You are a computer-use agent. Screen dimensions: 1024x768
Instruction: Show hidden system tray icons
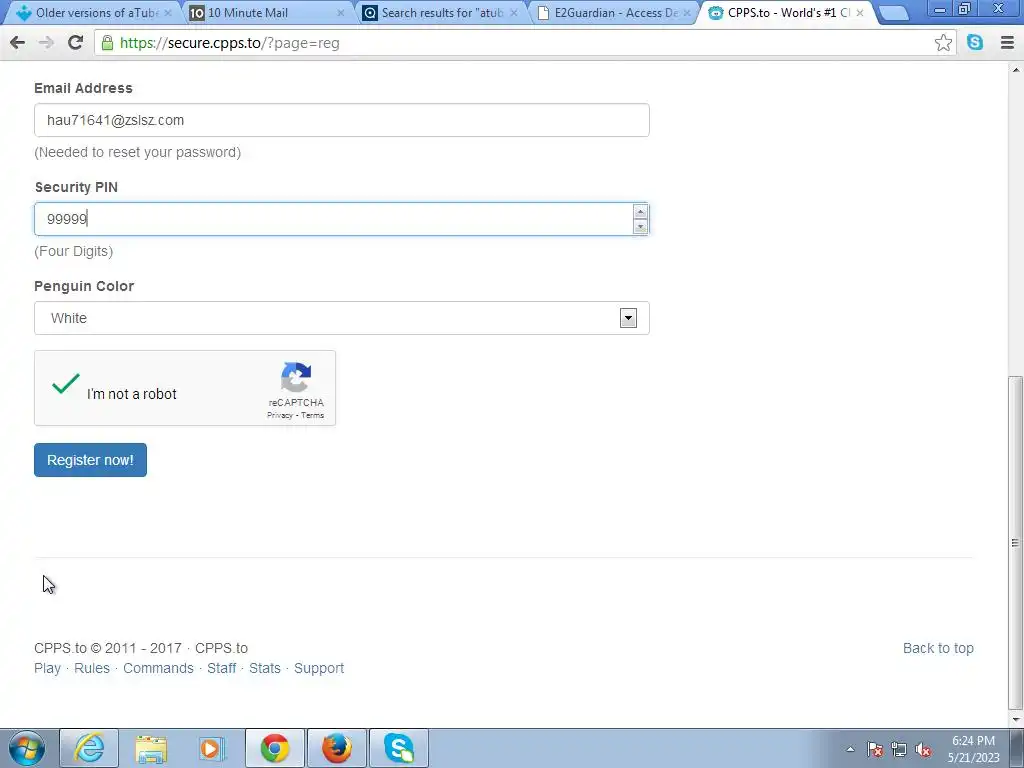tap(850, 749)
